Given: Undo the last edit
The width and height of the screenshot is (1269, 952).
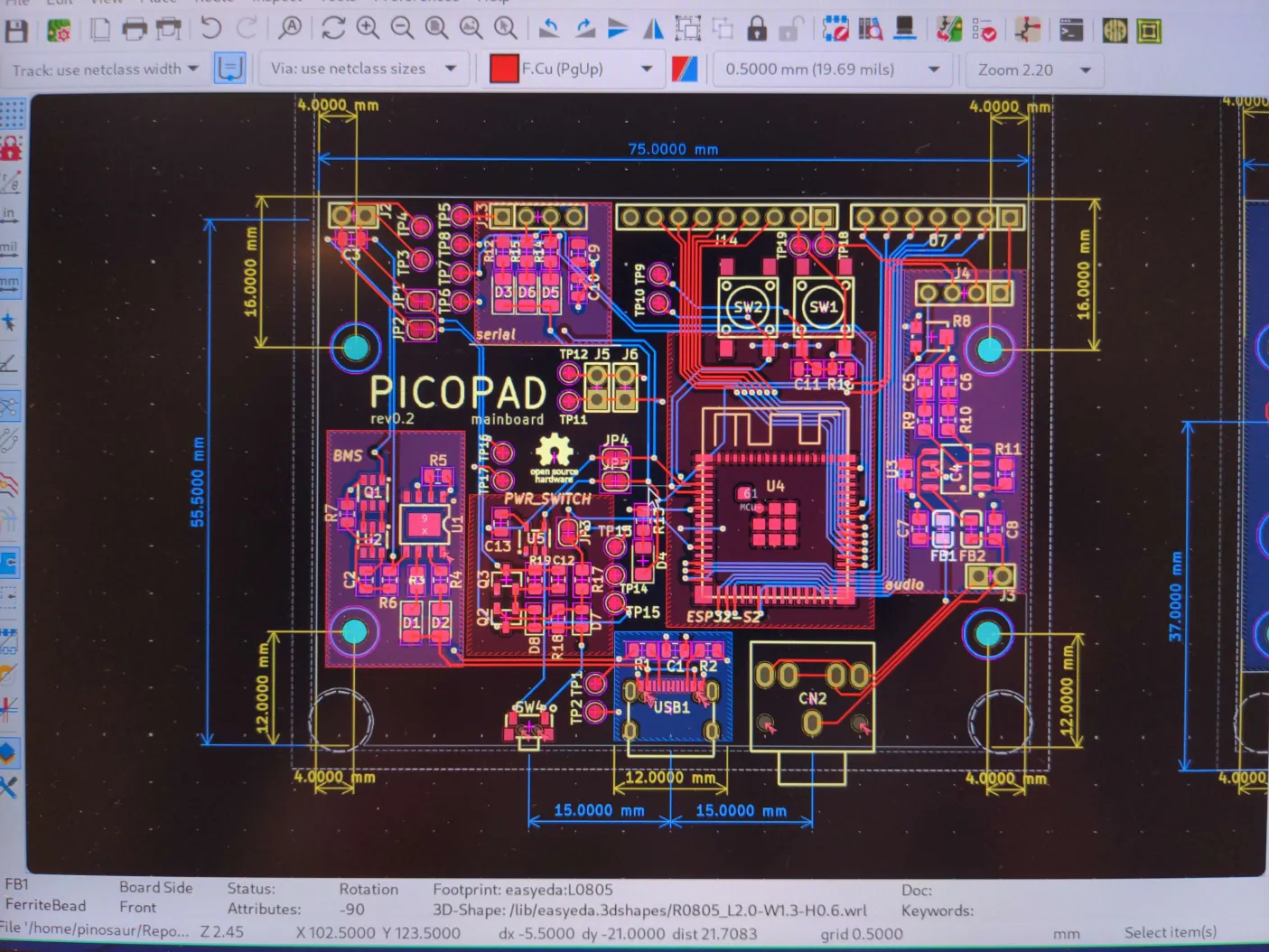Looking at the screenshot, I should [210, 28].
